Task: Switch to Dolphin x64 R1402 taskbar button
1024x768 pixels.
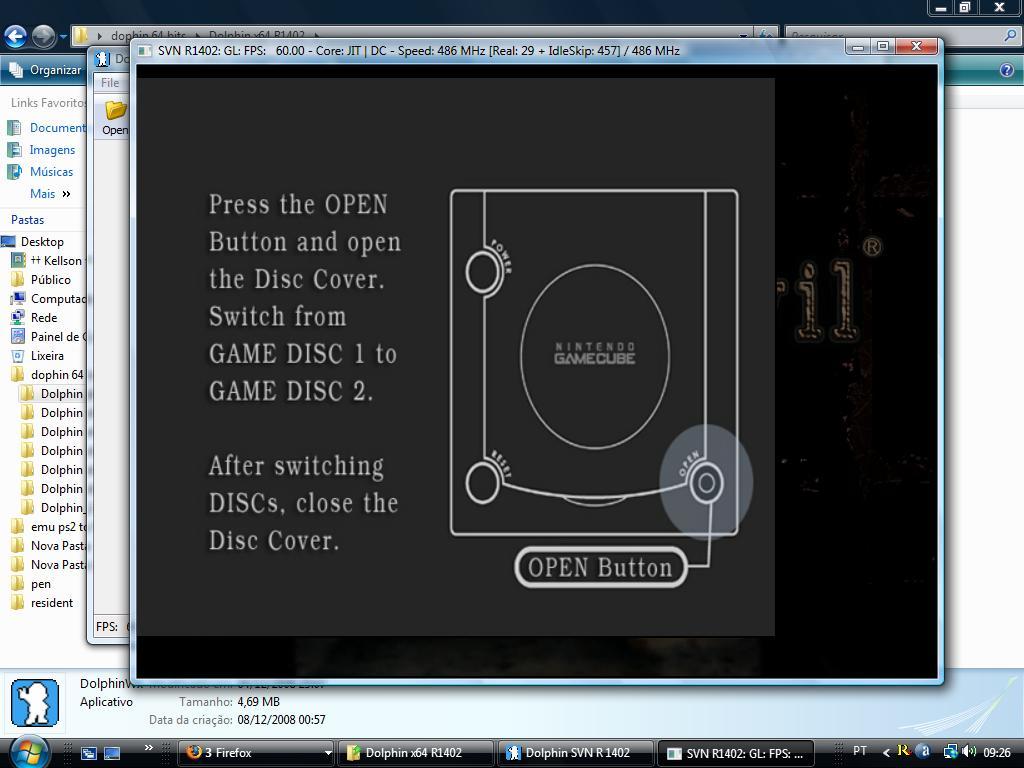Action: point(415,753)
